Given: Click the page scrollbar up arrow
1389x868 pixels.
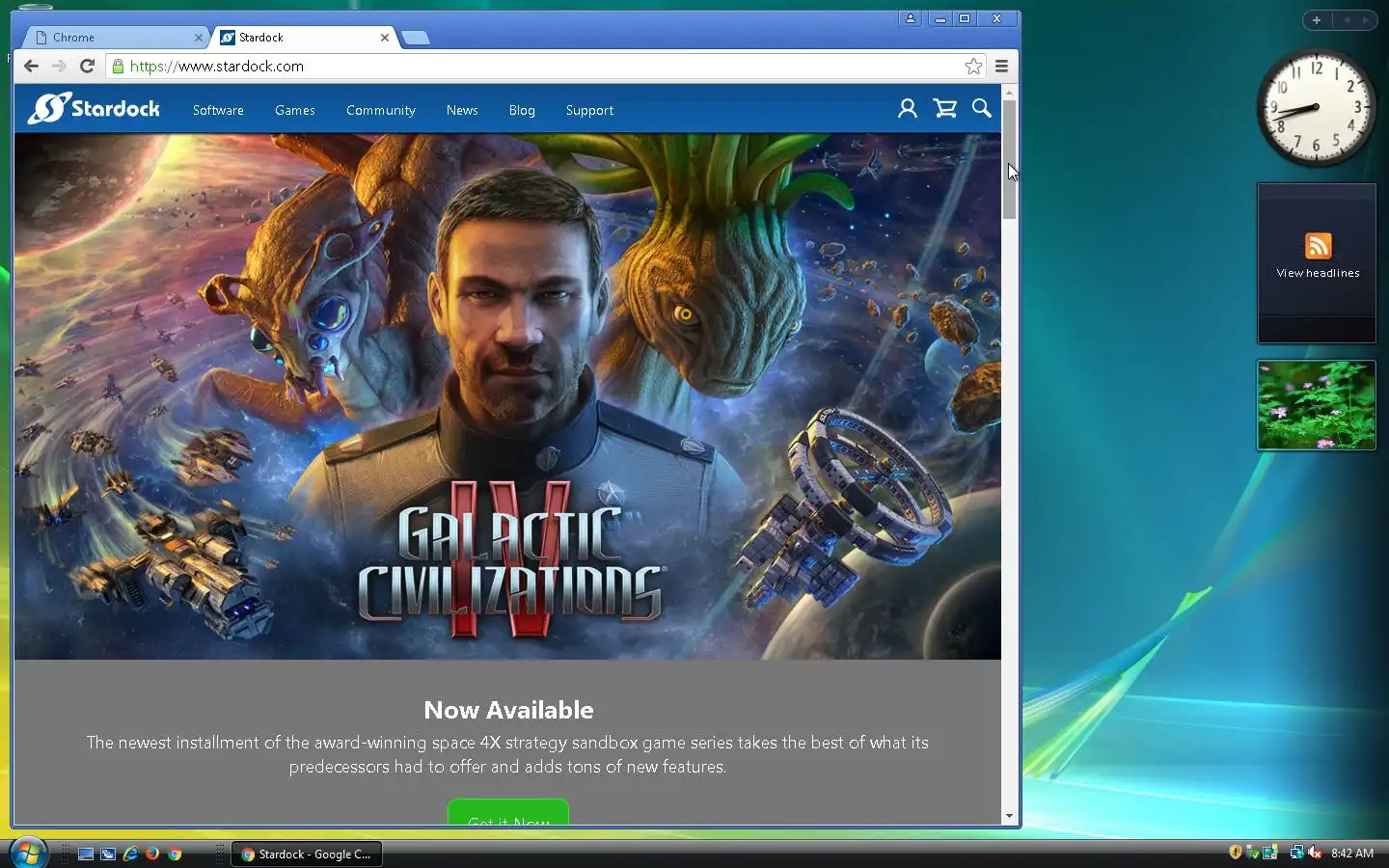Looking at the screenshot, I should point(1009,93).
